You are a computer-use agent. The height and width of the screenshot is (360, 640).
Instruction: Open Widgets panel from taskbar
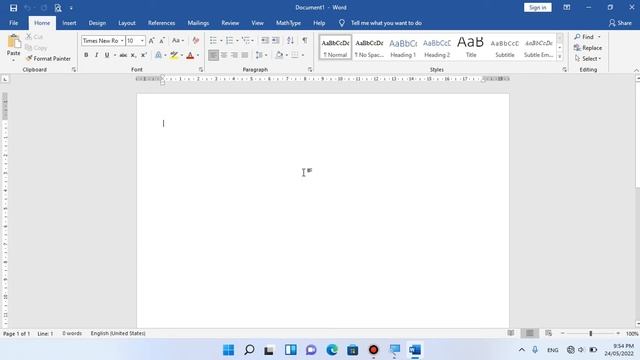291,350
